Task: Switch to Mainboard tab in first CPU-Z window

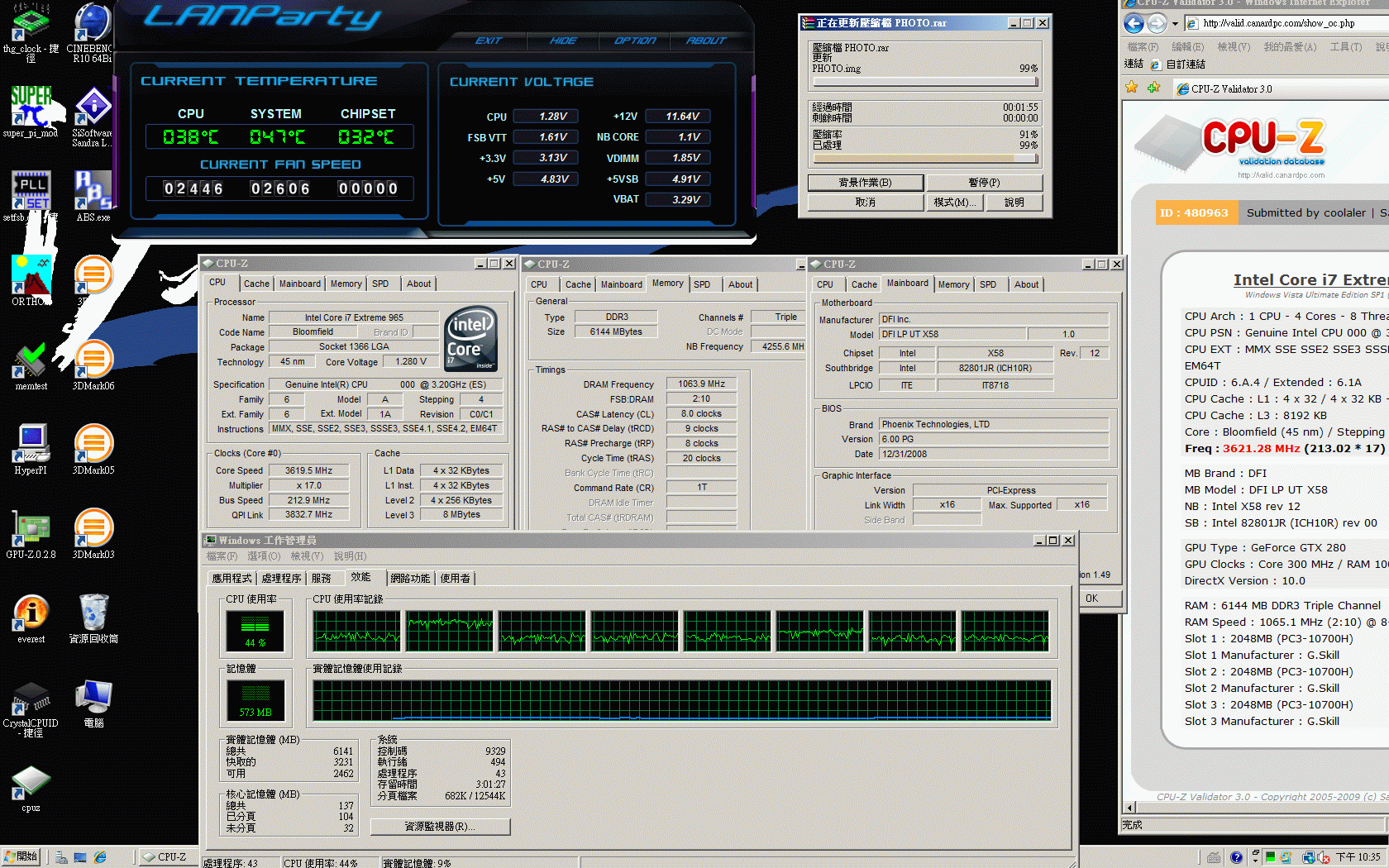Action: pyautogui.click(x=299, y=284)
